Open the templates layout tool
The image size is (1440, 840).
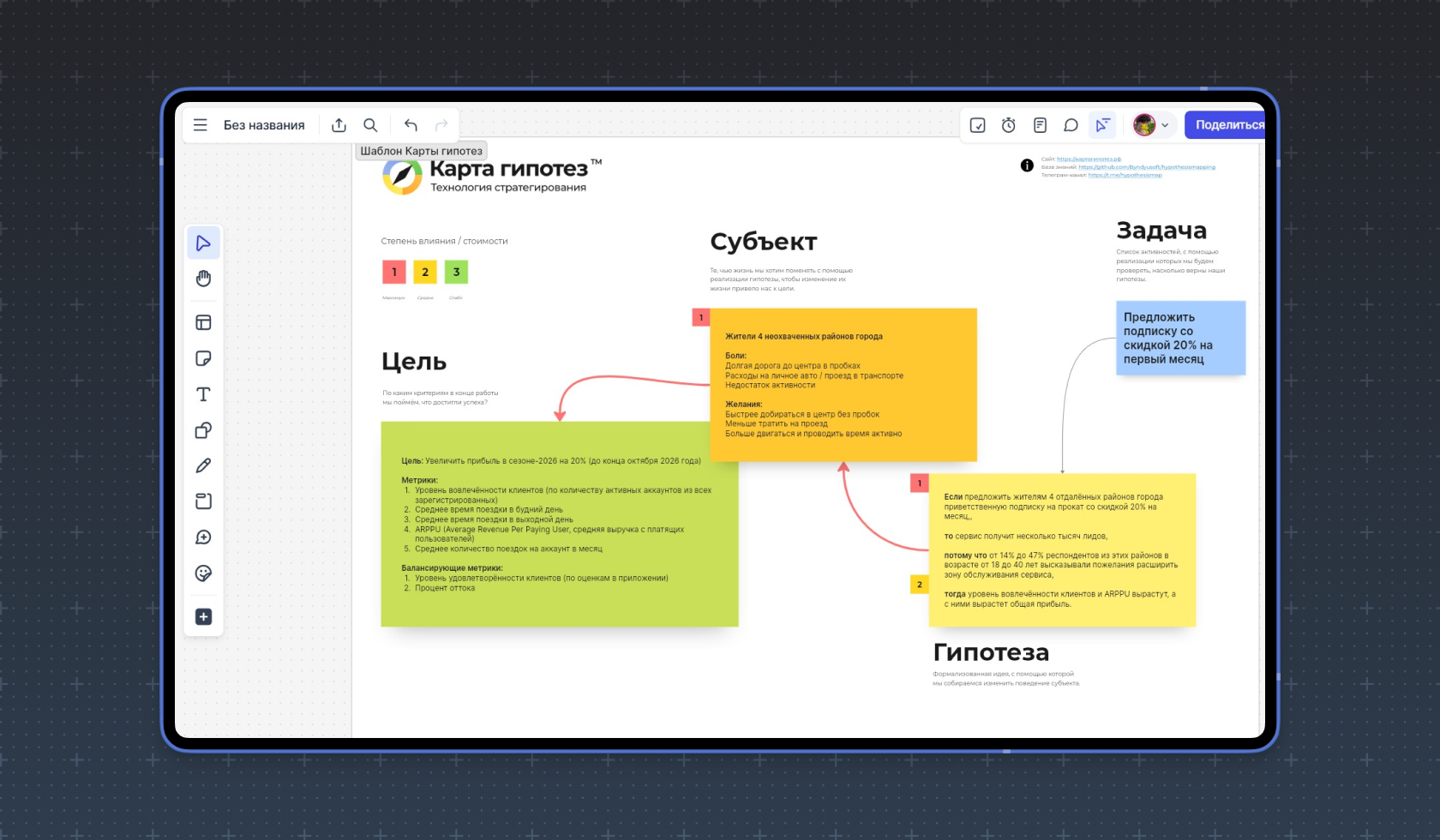click(x=203, y=323)
